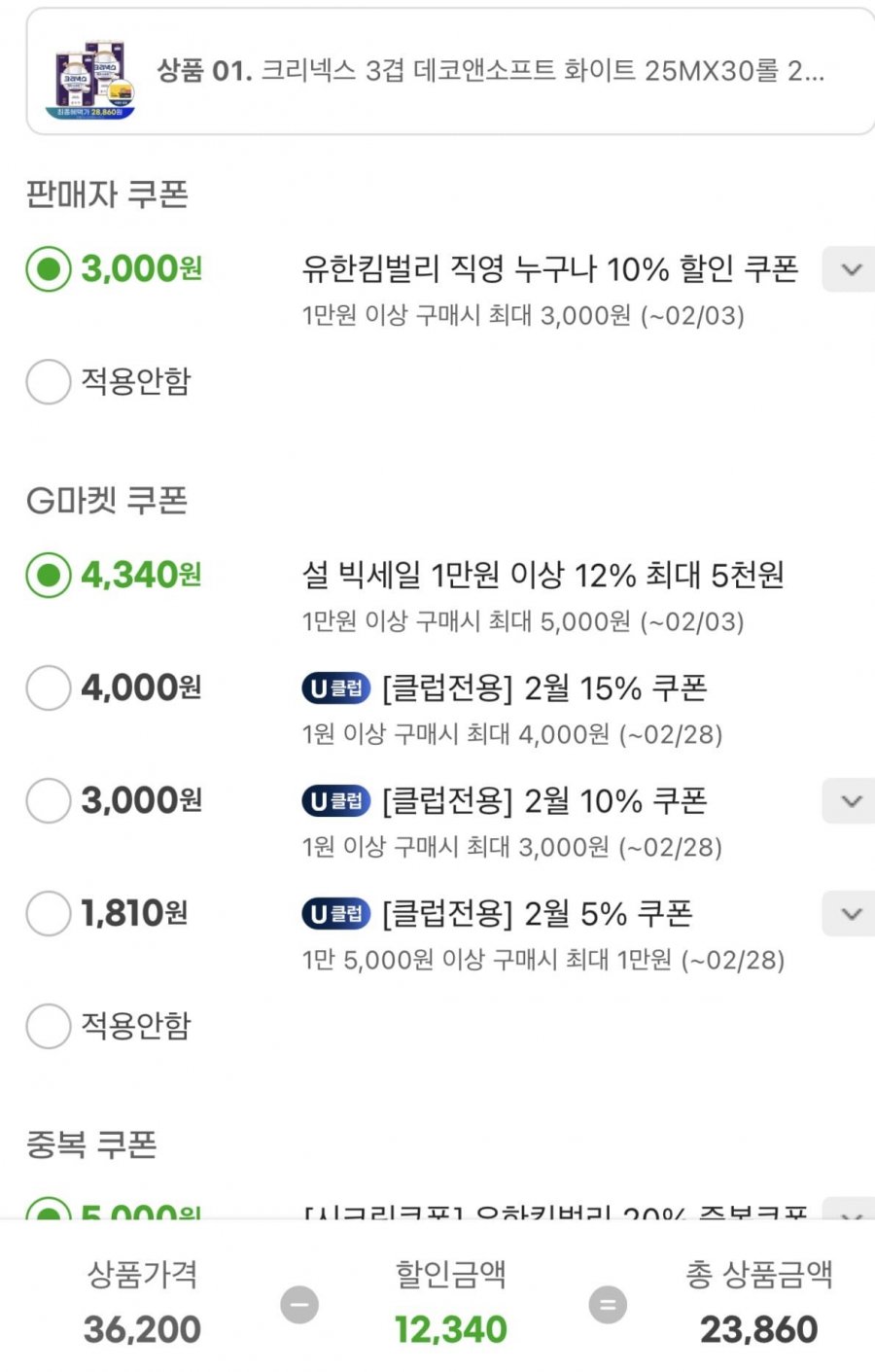Tap the 설 빅세일 12% coupon title
This screenshot has height=1372, width=875.
[542, 576]
